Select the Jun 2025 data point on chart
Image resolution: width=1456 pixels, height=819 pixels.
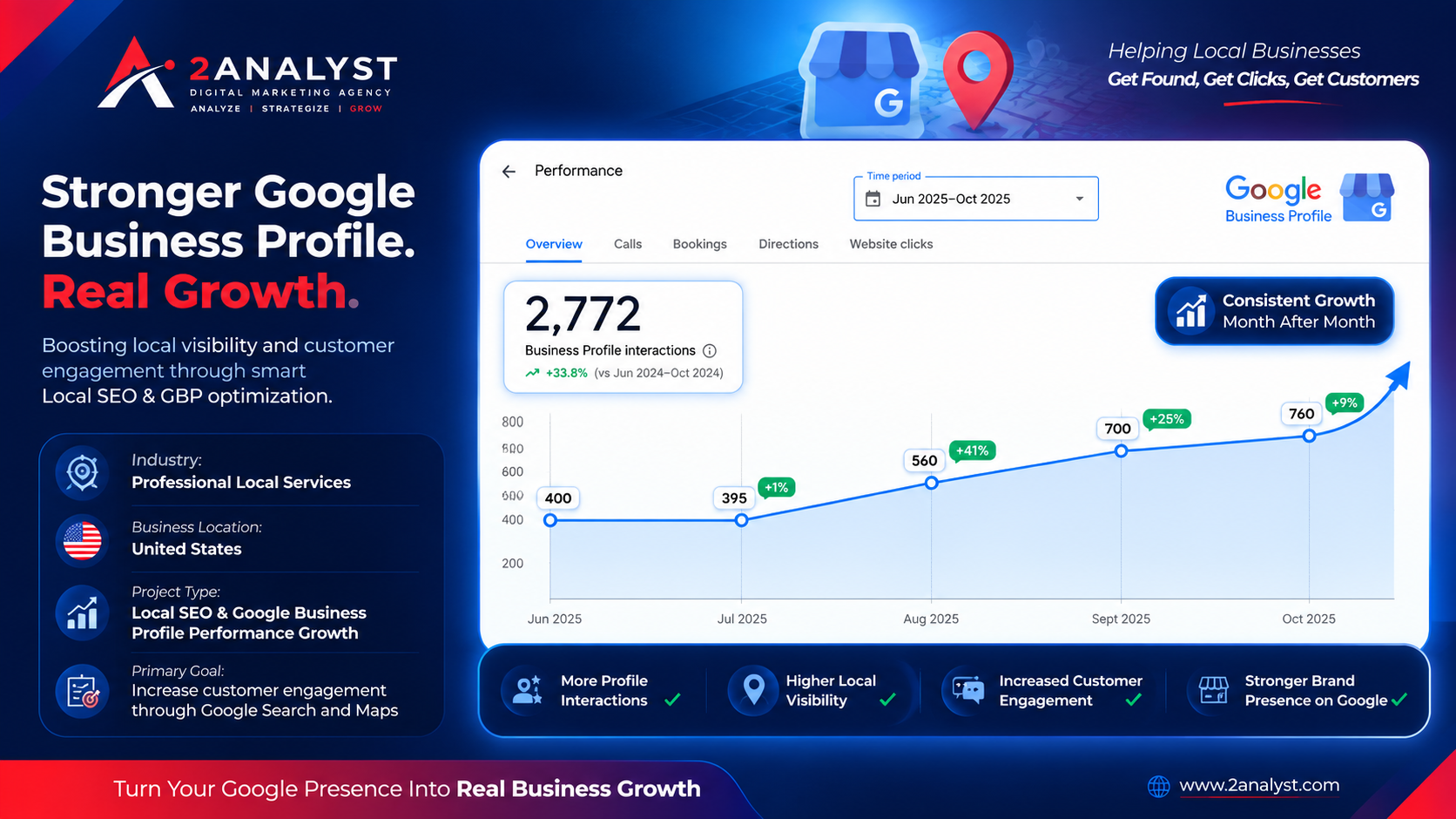pyautogui.click(x=550, y=520)
